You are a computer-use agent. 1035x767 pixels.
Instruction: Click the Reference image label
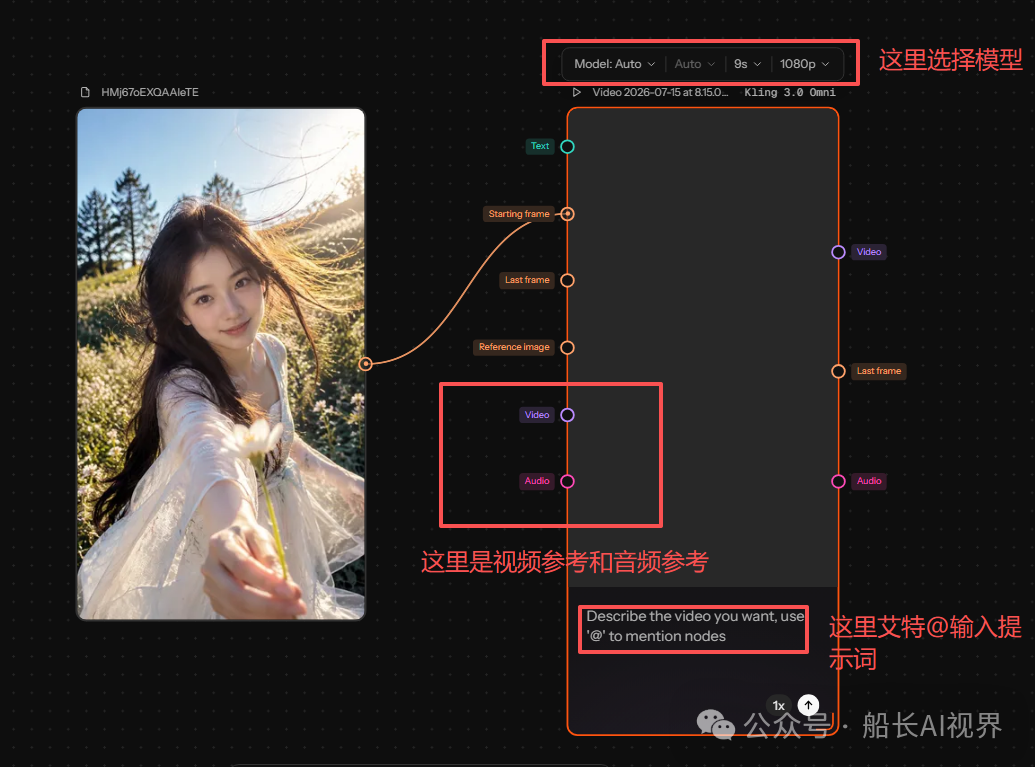coord(514,347)
